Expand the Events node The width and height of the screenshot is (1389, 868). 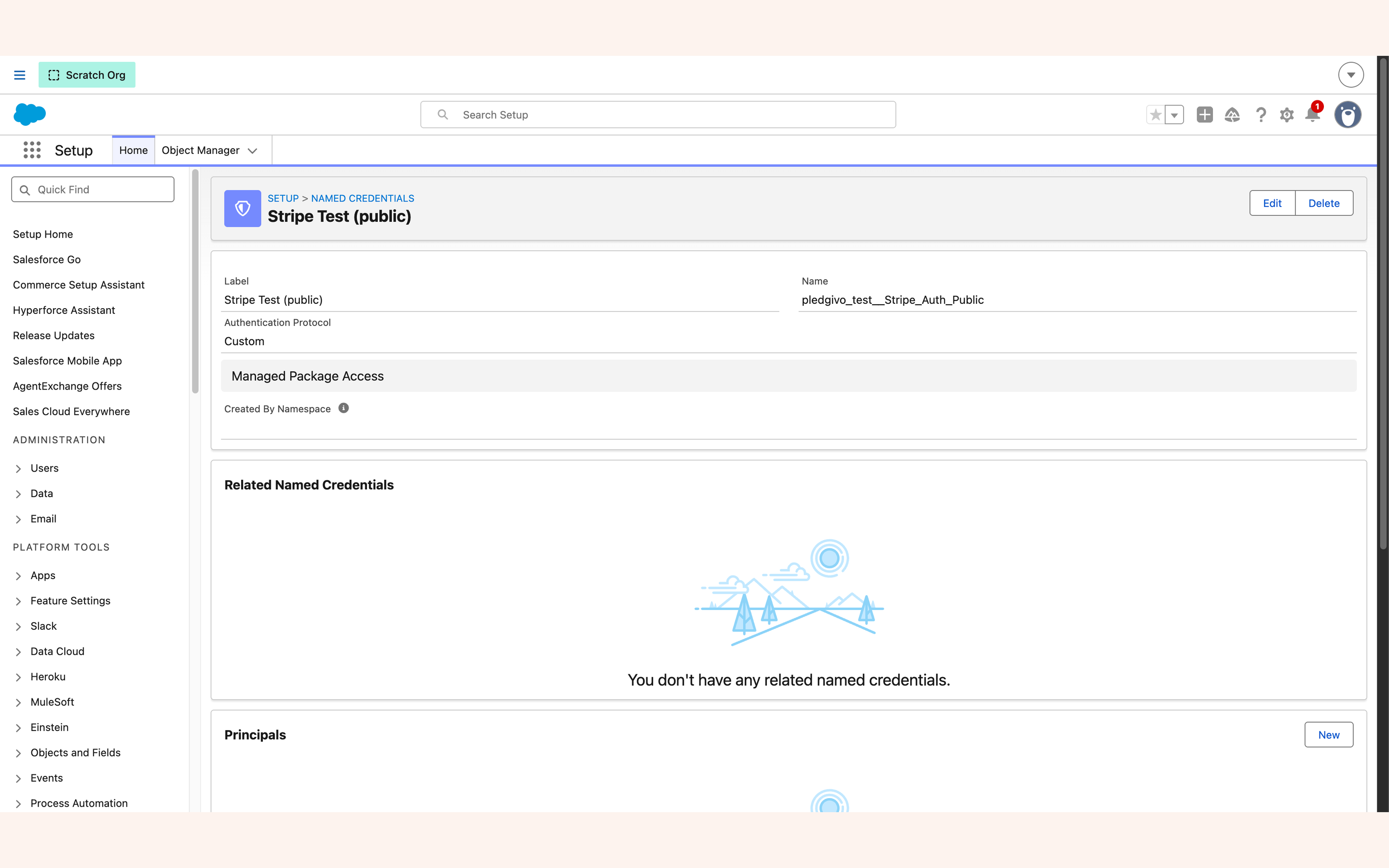pos(18,778)
